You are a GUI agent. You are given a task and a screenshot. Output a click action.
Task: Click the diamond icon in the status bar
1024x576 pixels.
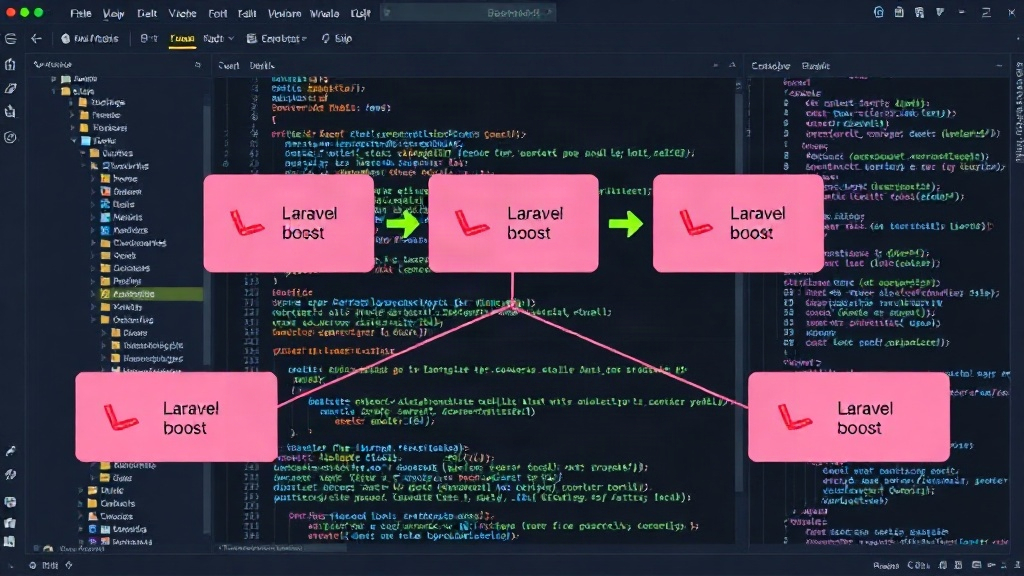point(69,566)
